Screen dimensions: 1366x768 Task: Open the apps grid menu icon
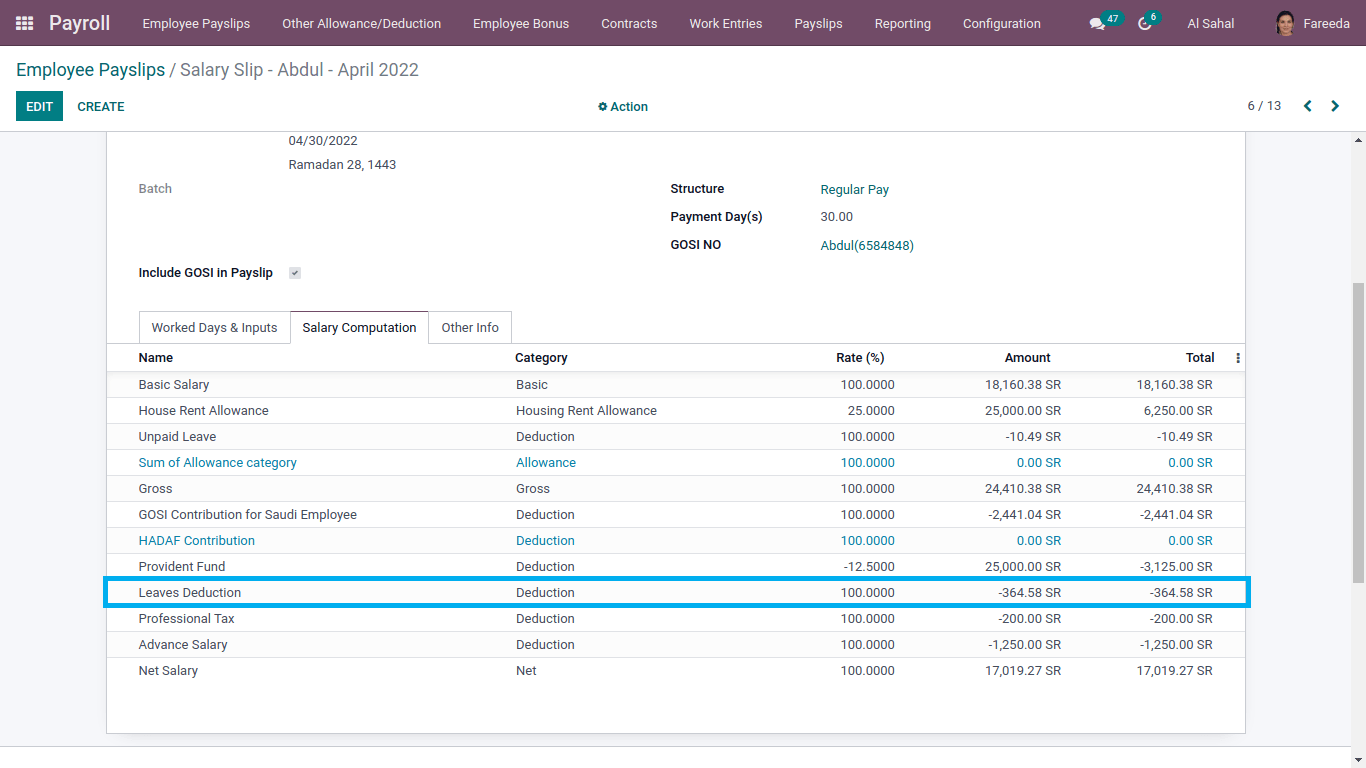click(x=24, y=23)
